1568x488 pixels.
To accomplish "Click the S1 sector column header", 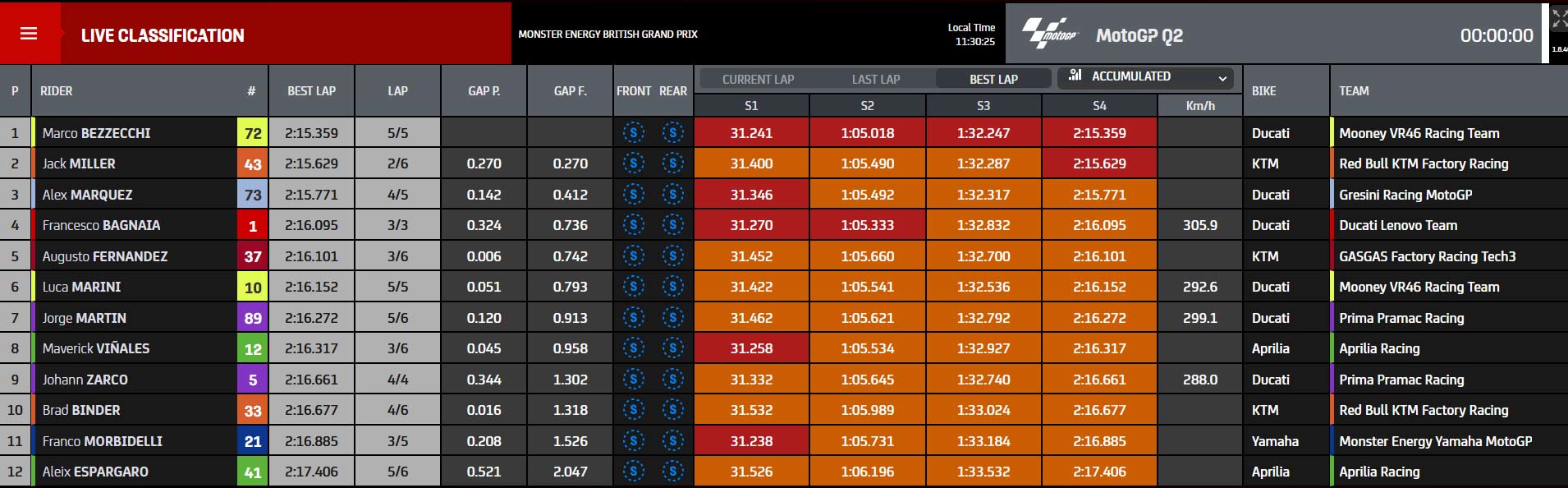I will (751, 105).
